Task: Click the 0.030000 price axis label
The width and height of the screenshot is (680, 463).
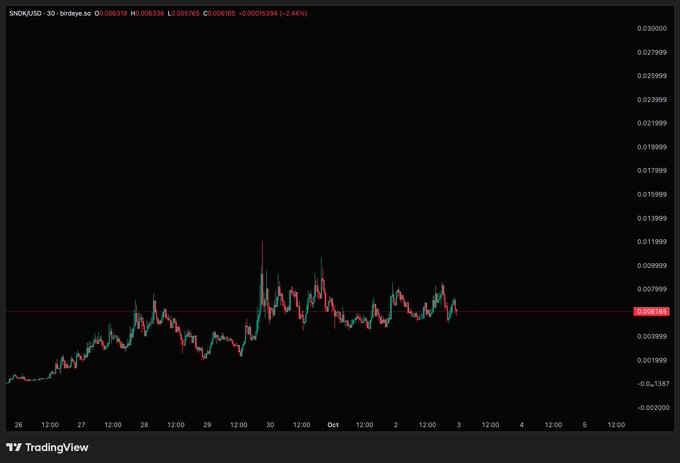Action: pos(652,29)
